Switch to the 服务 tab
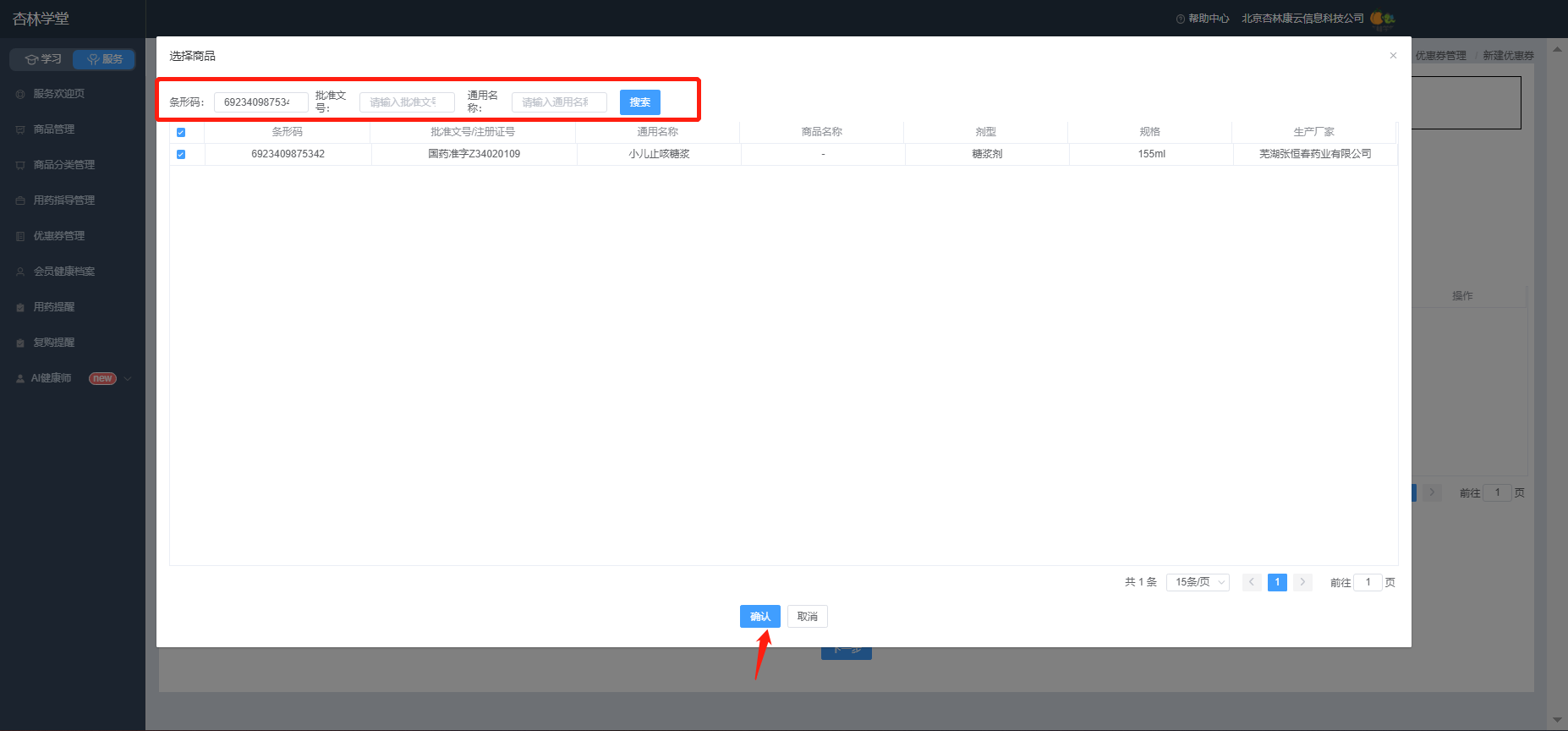Image resolution: width=1568 pixels, height=731 pixels. (103, 59)
